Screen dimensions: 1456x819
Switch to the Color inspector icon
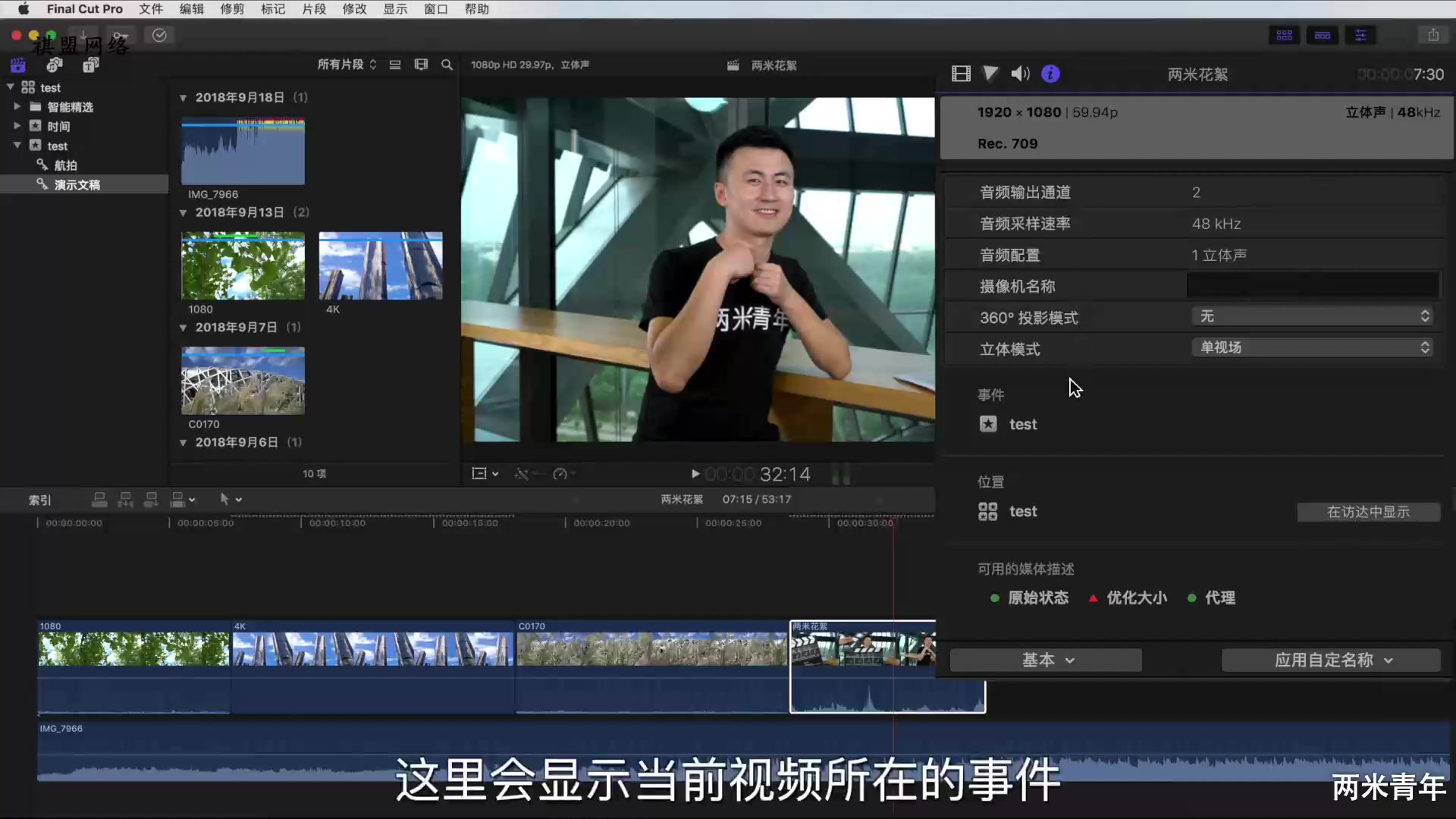pos(990,74)
